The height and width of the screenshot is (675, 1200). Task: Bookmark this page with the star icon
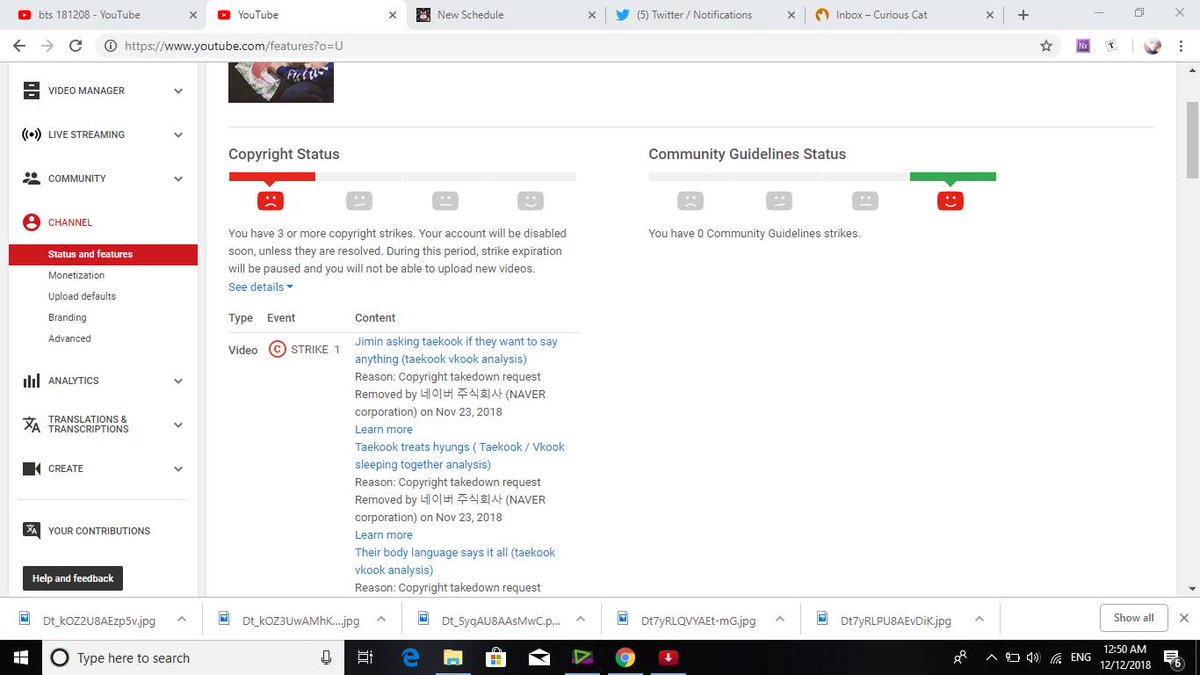pyautogui.click(x=1046, y=46)
